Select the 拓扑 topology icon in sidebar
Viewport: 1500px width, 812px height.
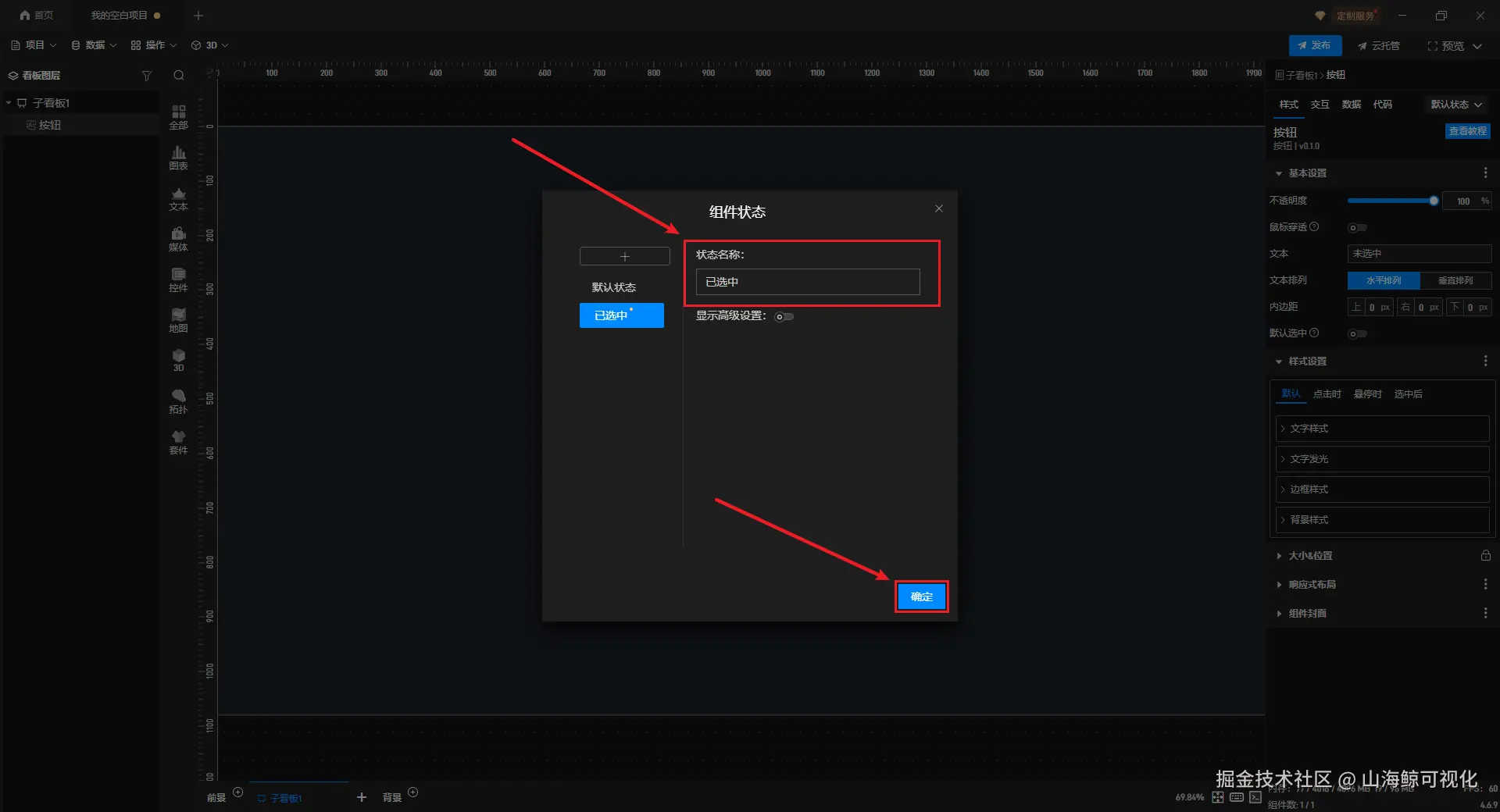pos(178,401)
